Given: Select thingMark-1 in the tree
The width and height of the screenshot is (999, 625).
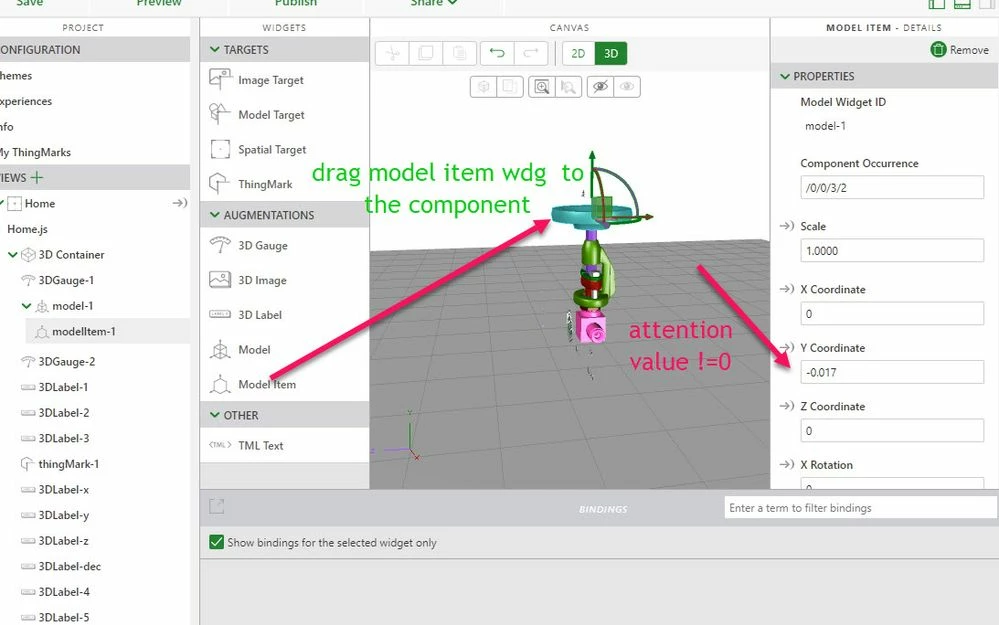Looking at the screenshot, I should (69, 464).
